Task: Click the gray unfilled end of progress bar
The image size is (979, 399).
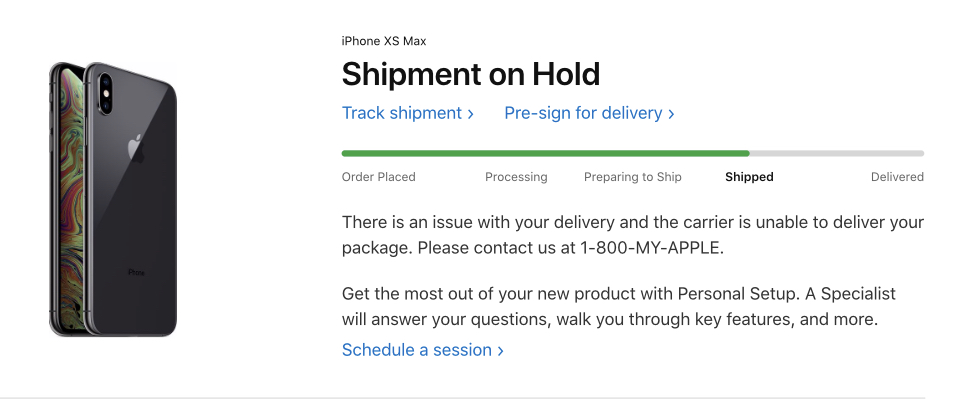Action: click(837, 153)
